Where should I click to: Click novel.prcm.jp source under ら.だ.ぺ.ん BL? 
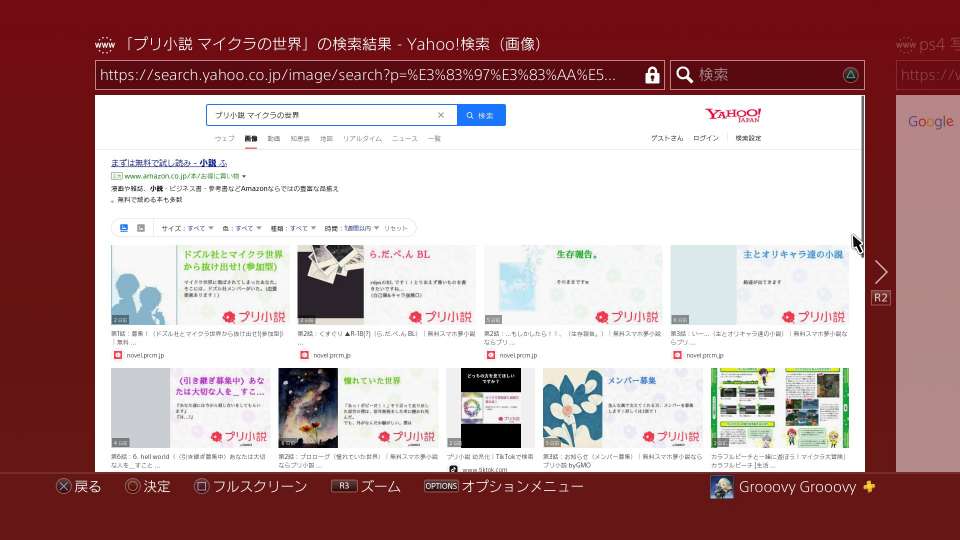[332, 355]
